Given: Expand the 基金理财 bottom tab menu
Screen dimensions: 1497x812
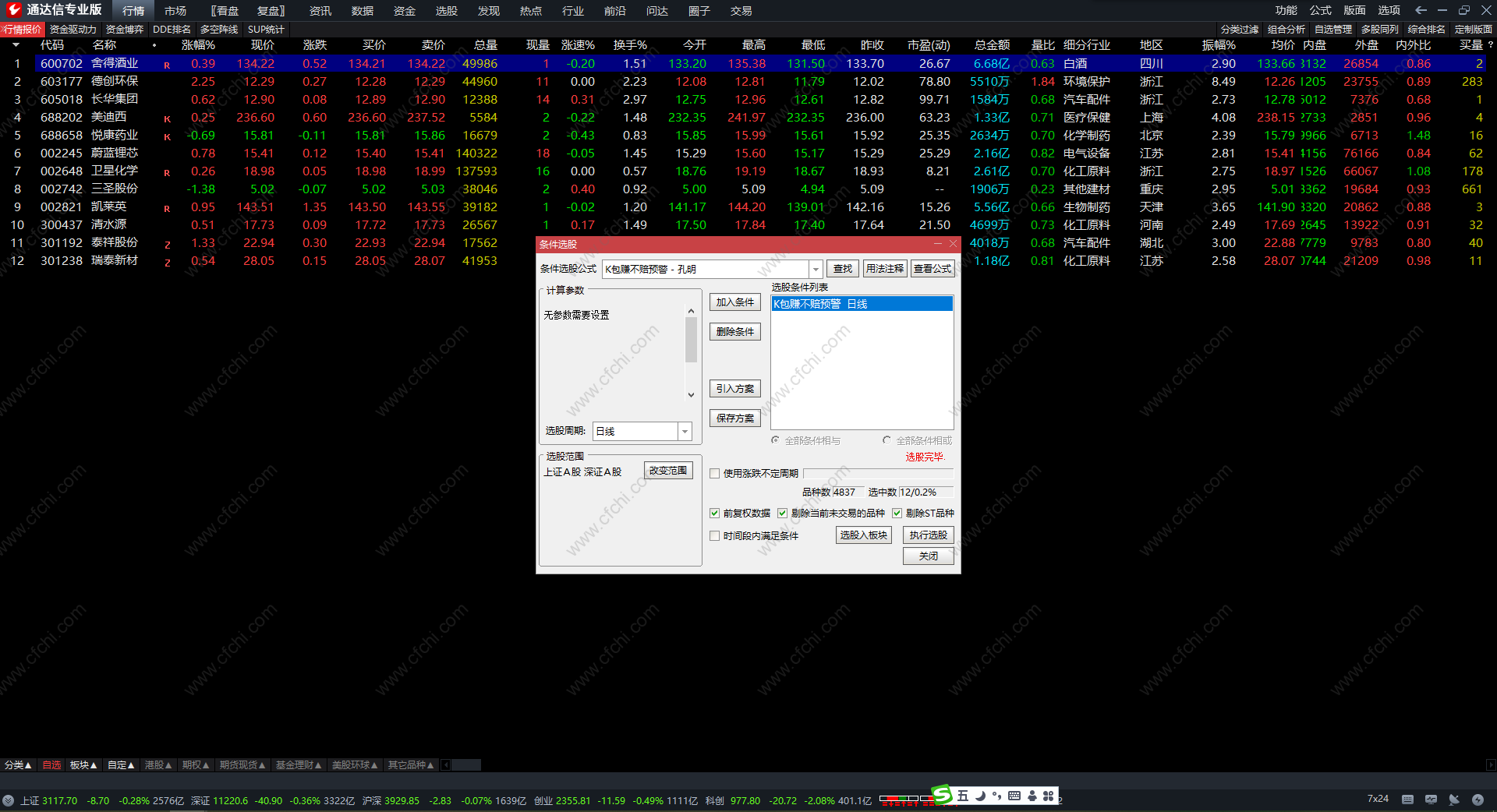Looking at the screenshot, I should tap(299, 765).
